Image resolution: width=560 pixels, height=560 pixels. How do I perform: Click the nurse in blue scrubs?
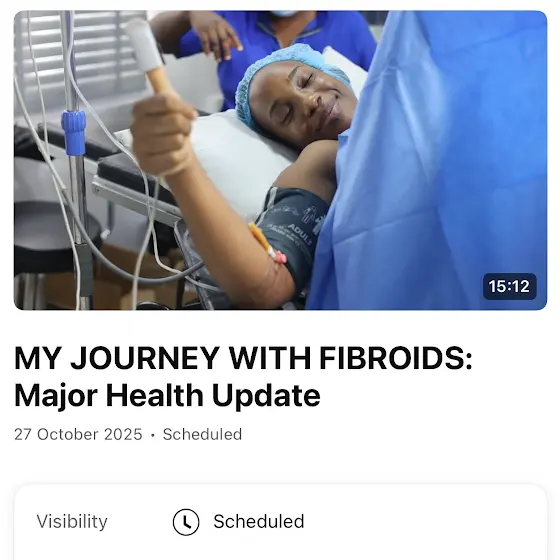pos(271,43)
